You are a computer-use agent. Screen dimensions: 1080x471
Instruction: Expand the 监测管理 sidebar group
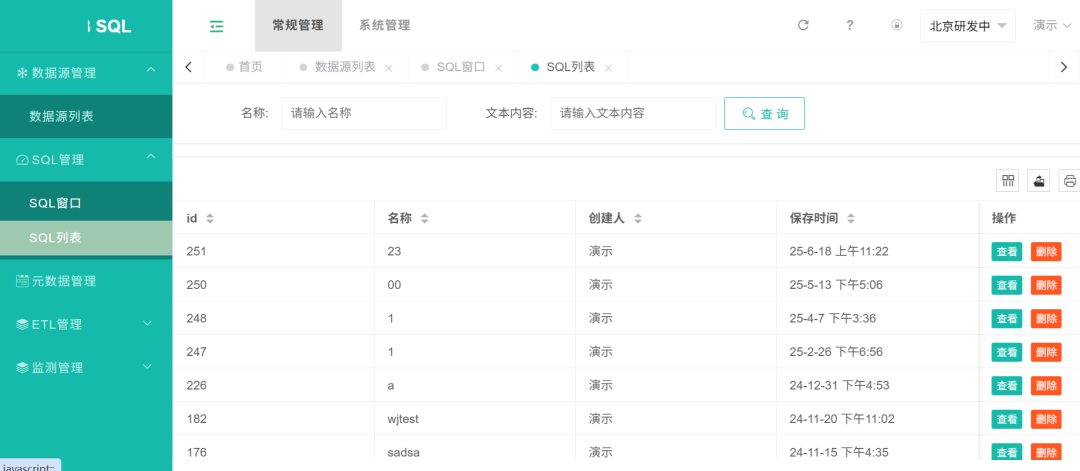pos(147,366)
